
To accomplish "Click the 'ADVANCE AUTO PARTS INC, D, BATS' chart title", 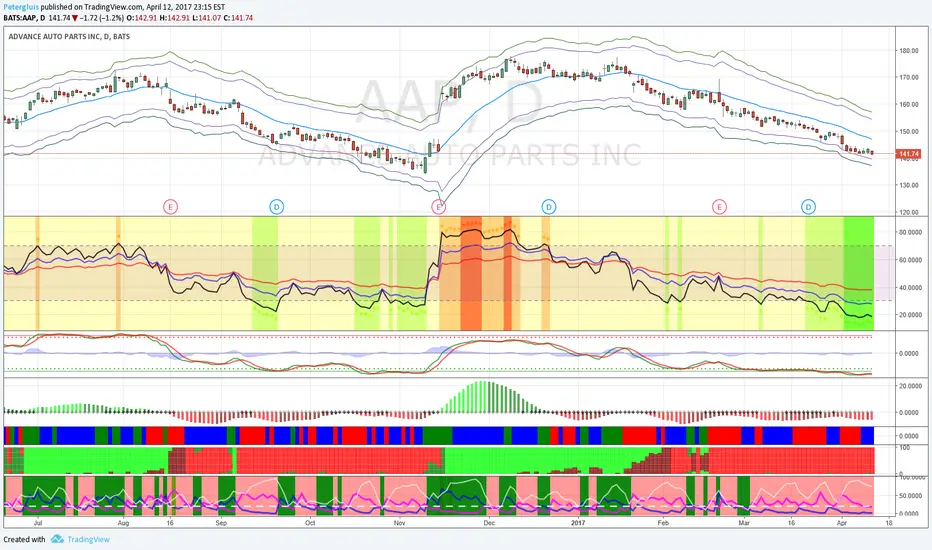I will (x=69, y=36).
